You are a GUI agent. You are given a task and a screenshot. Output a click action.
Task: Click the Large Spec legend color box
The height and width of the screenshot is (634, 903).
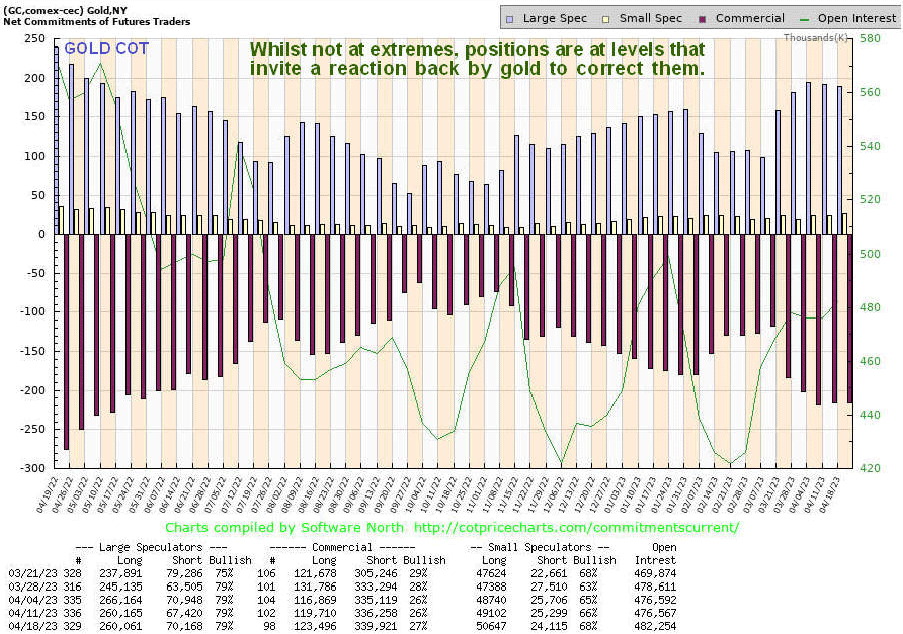coord(511,18)
